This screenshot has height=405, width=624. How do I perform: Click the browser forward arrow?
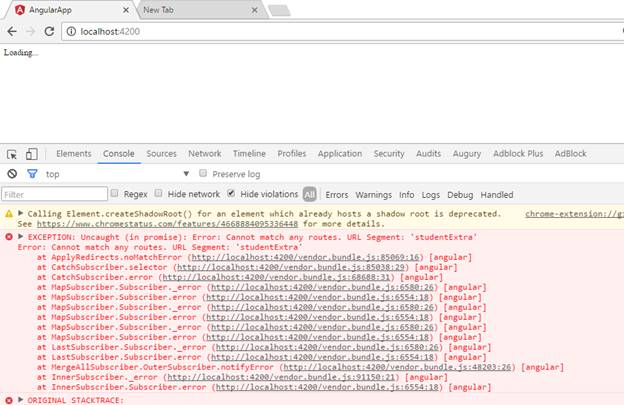[x=31, y=31]
